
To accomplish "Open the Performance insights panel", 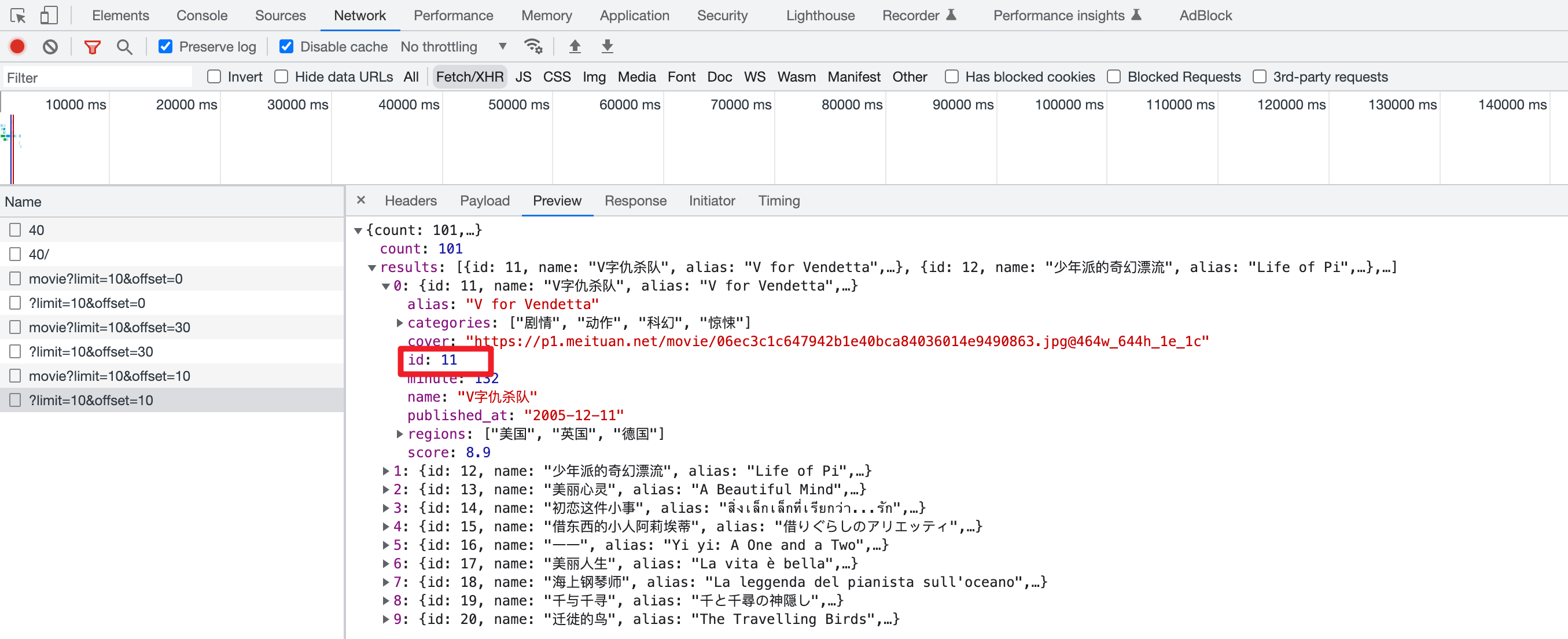I will coord(1067,16).
